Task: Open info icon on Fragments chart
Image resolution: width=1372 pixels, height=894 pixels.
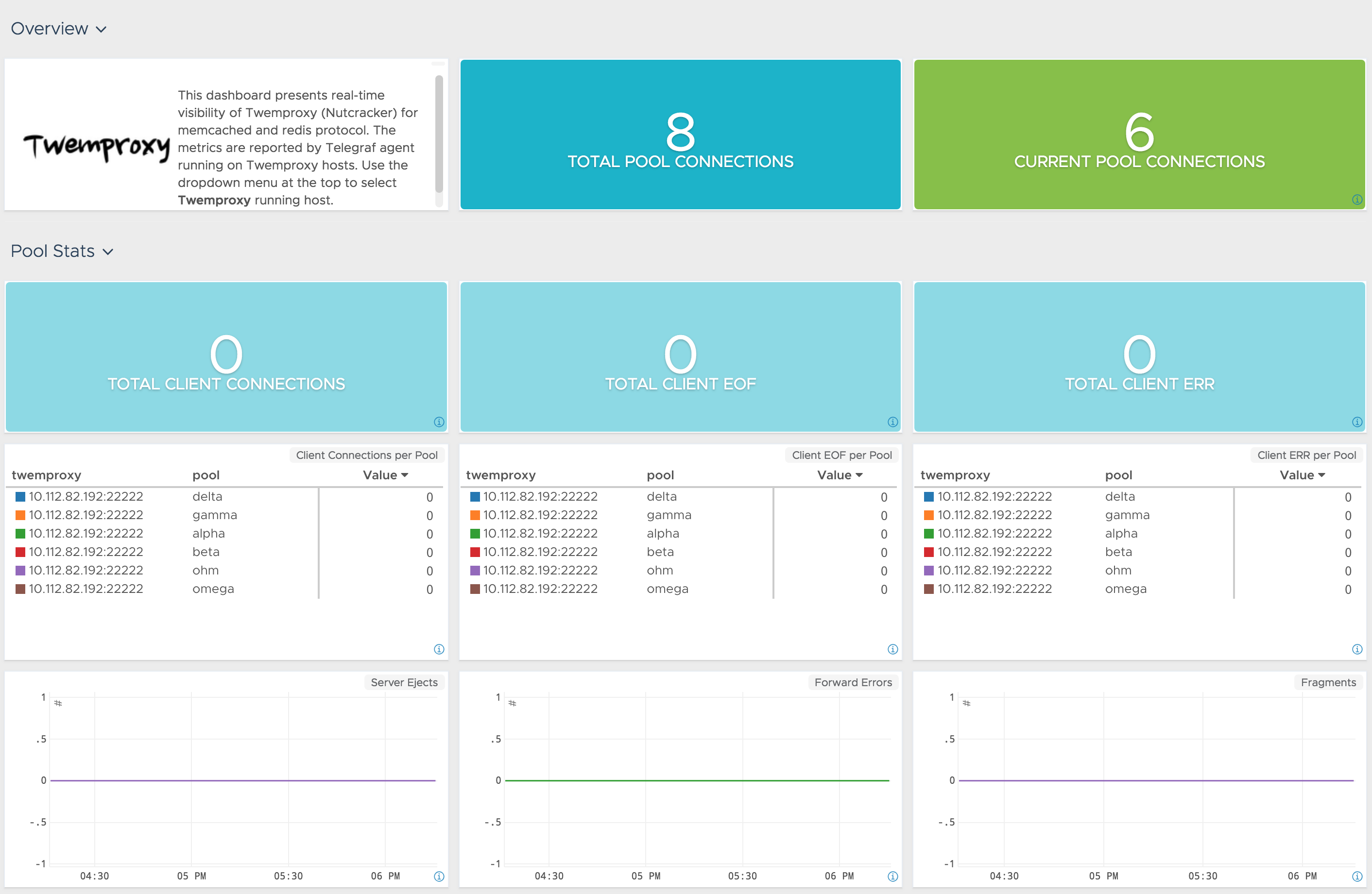Action: [x=1357, y=876]
